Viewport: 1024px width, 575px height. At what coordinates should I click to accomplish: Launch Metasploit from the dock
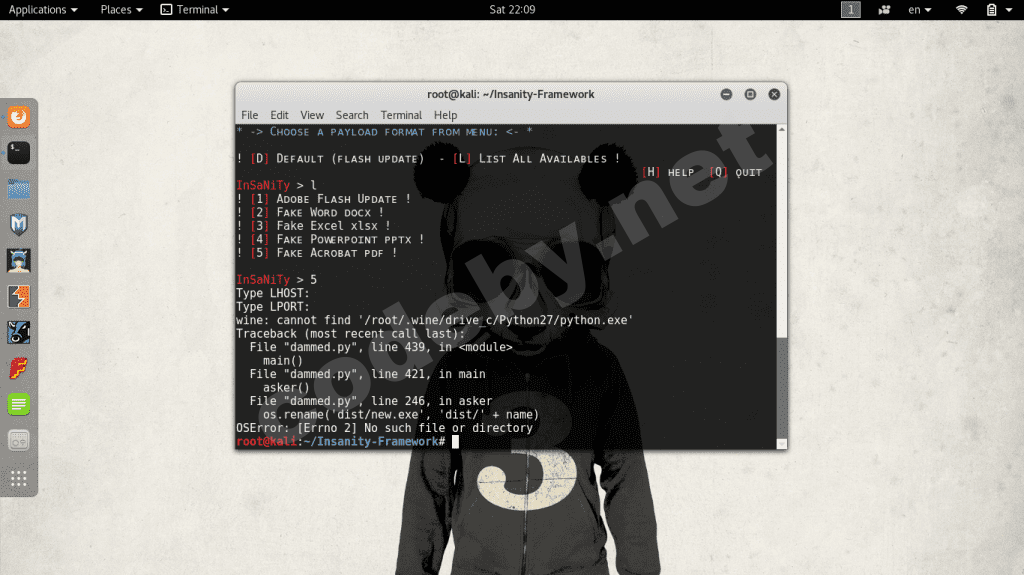click(x=18, y=225)
